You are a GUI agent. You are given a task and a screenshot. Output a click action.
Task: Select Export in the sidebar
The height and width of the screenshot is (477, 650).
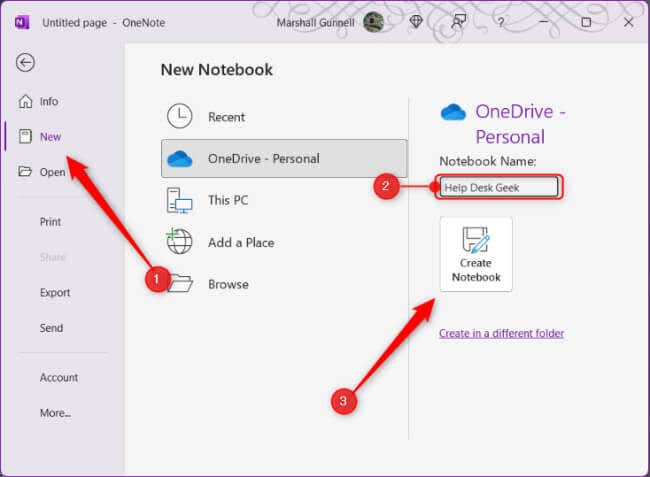55,293
